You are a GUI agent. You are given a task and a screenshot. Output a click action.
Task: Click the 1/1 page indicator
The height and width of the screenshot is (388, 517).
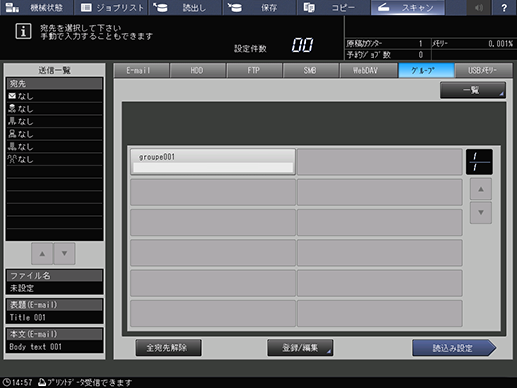479,162
